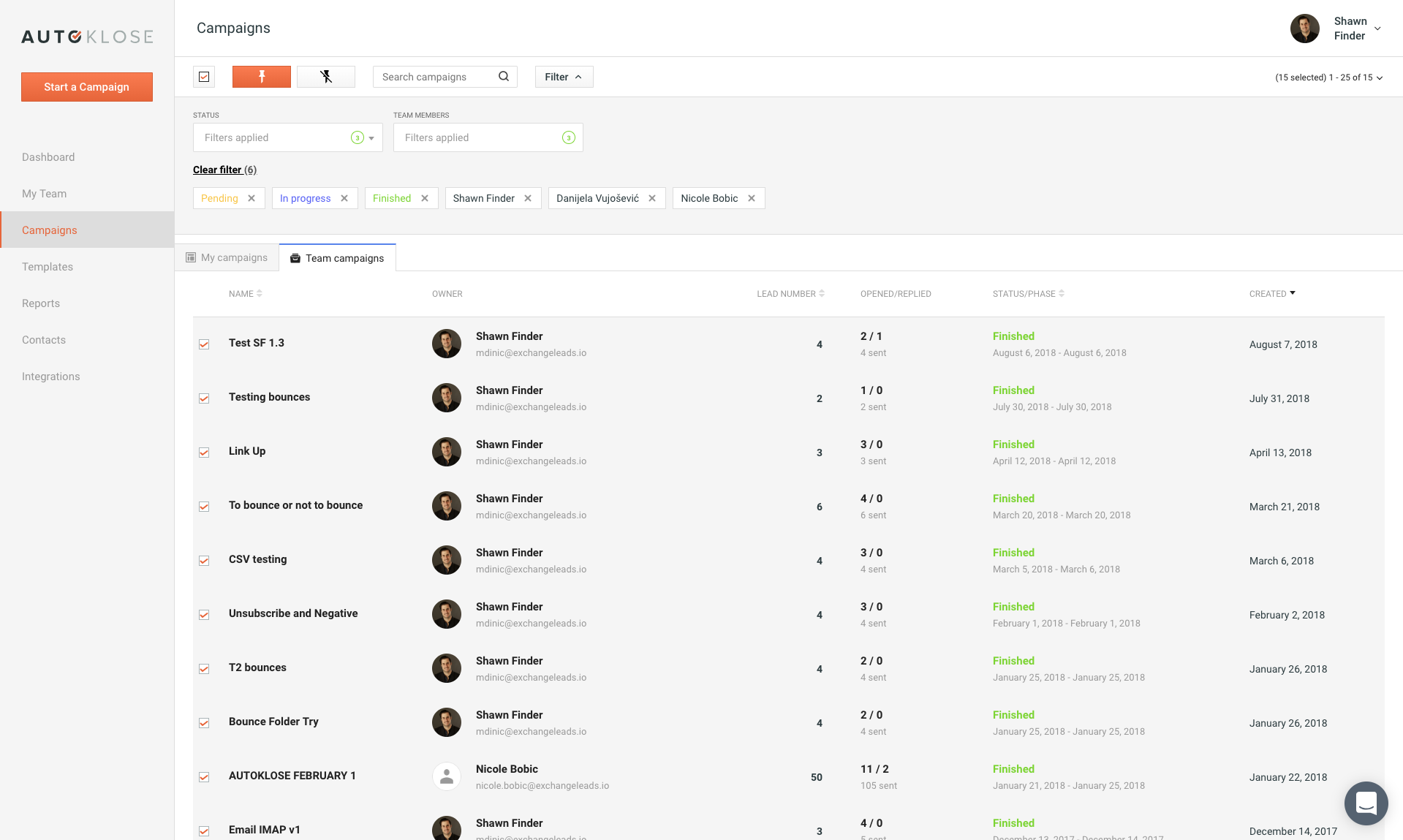Open the pagination range dropdown
This screenshot has height=840, width=1403.
1379,78
